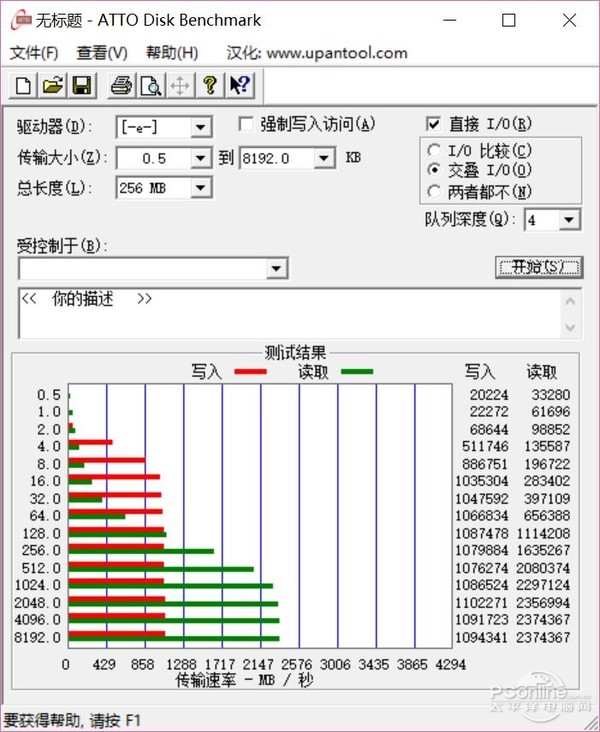The image size is (600, 732).
Task: Open print preview via the magnifier page icon
Action: (151, 86)
